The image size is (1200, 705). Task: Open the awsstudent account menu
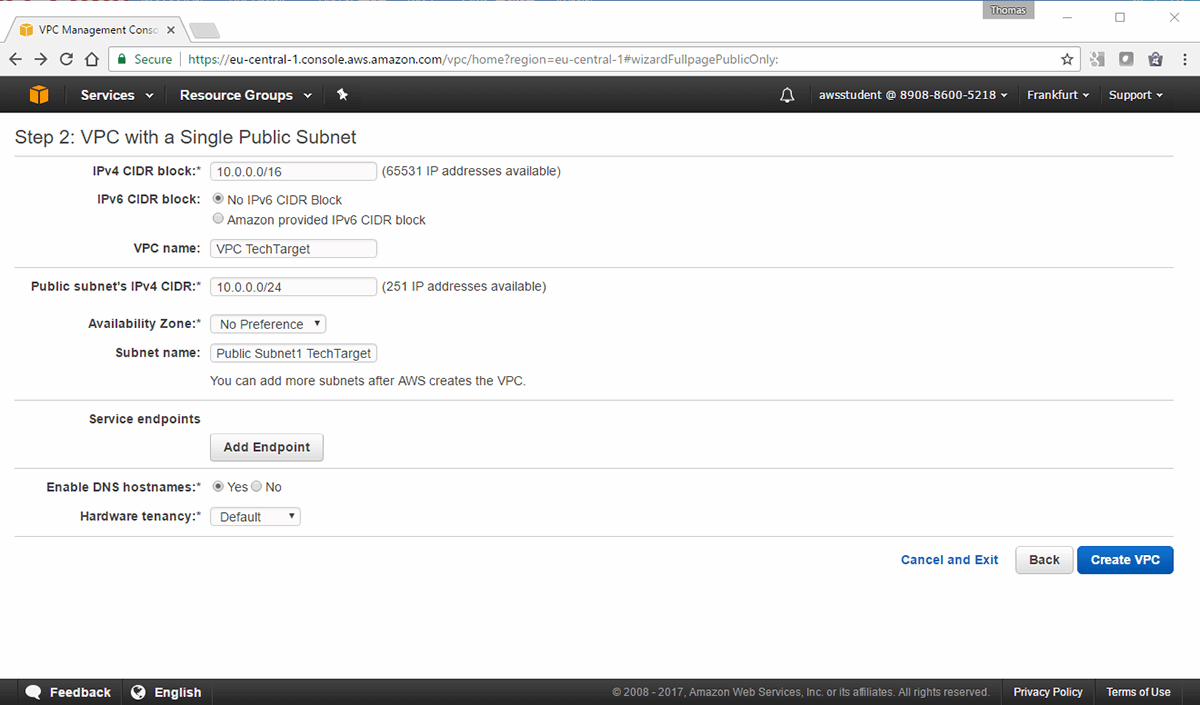pos(913,95)
